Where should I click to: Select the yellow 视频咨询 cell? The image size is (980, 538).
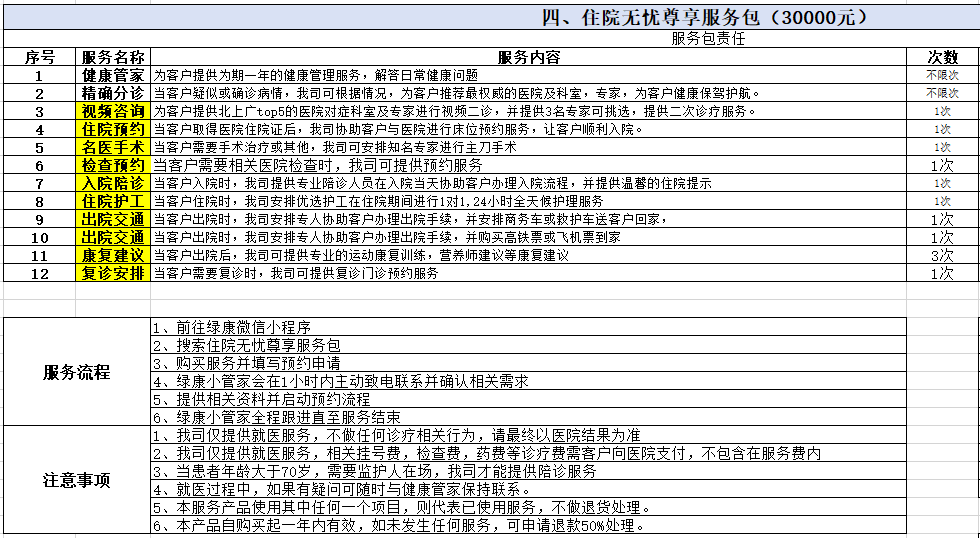(x=113, y=111)
